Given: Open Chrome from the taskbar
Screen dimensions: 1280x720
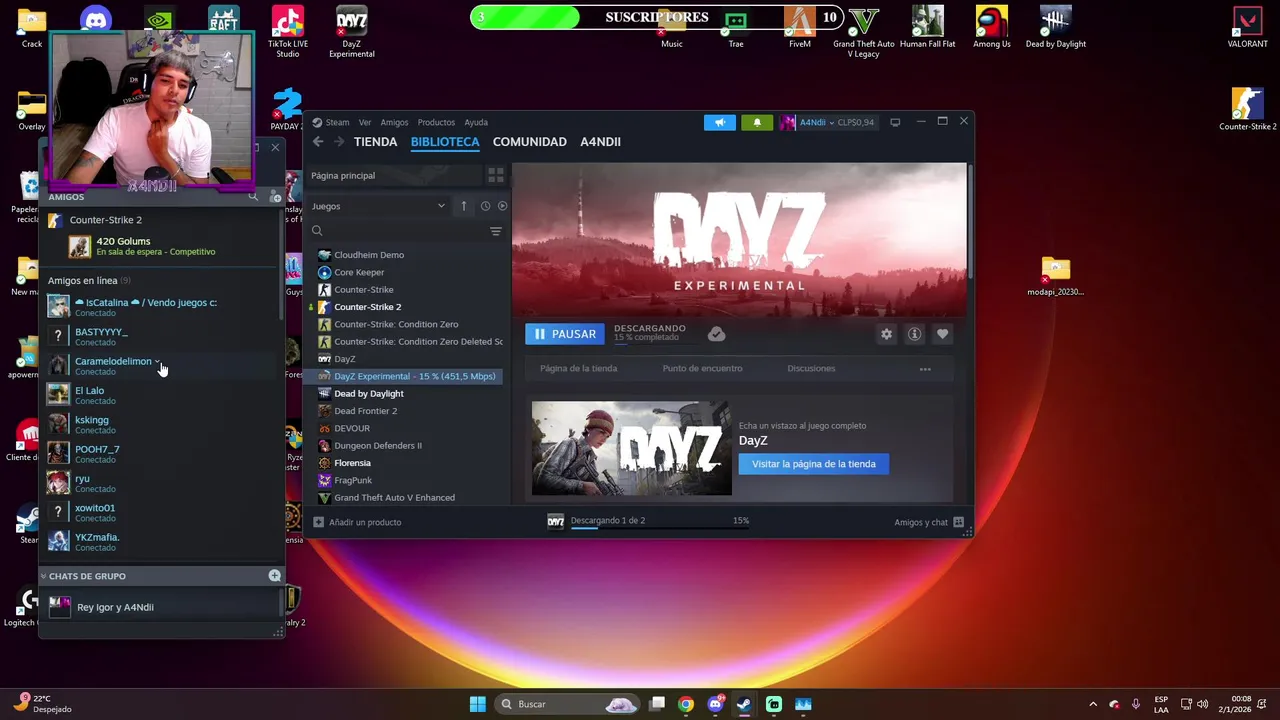Looking at the screenshot, I should tap(686, 704).
